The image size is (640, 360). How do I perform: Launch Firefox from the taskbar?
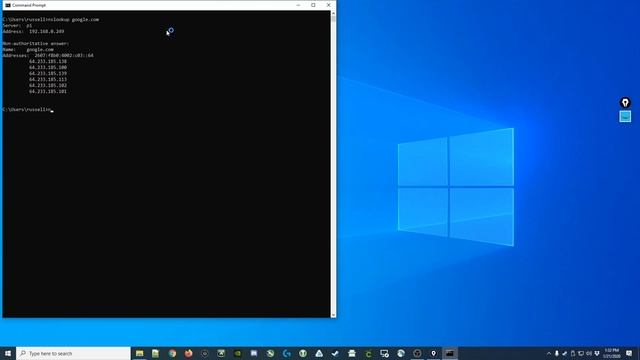[189, 353]
